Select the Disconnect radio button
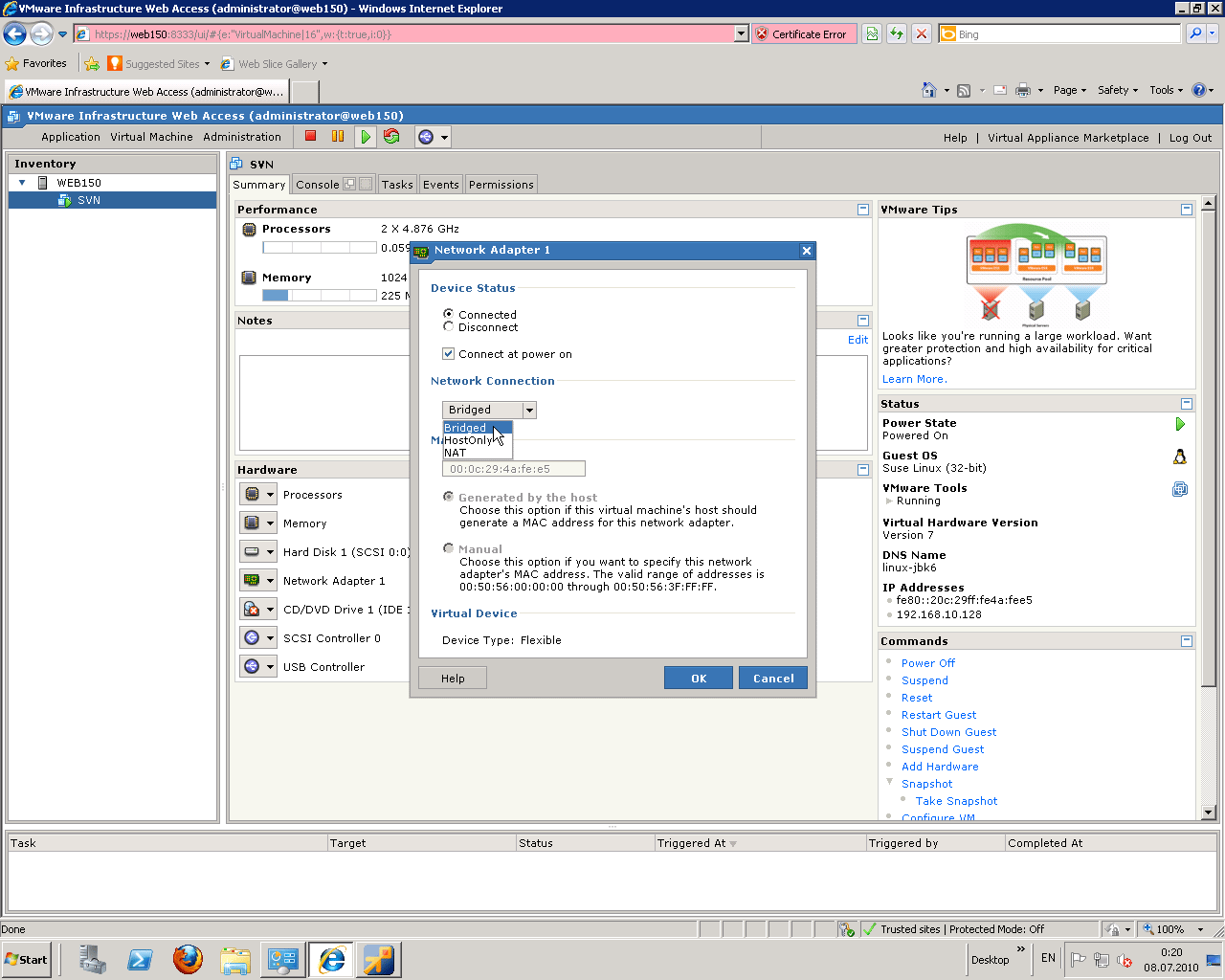 pos(448,326)
